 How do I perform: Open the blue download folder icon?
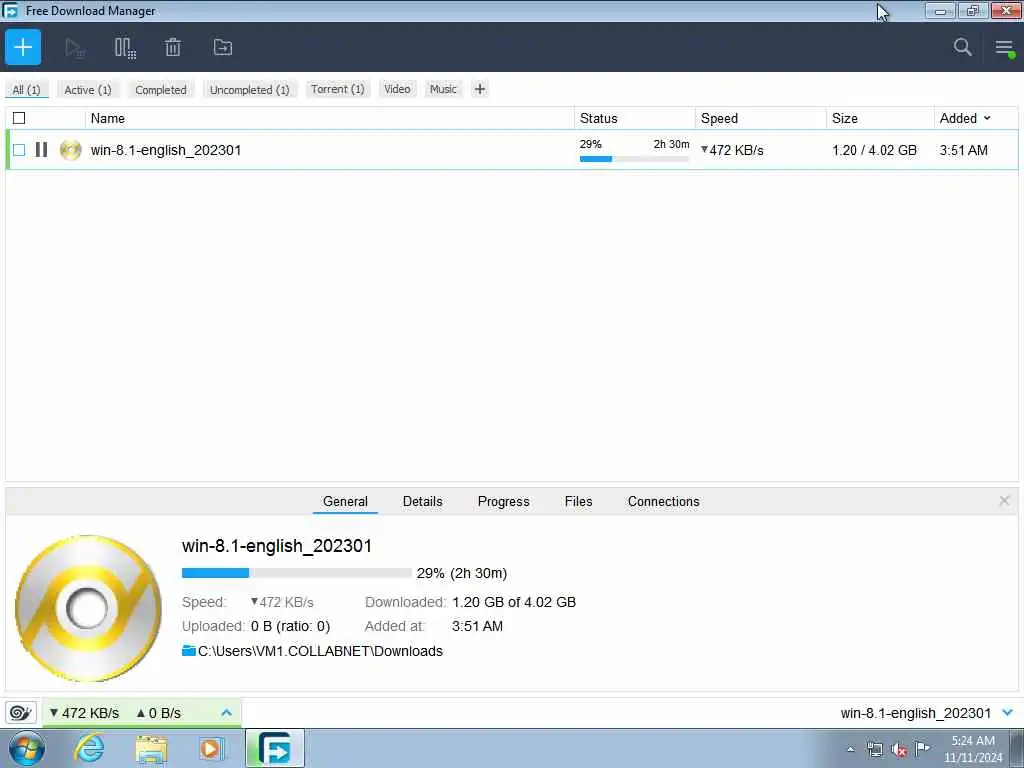coord(189,650)
